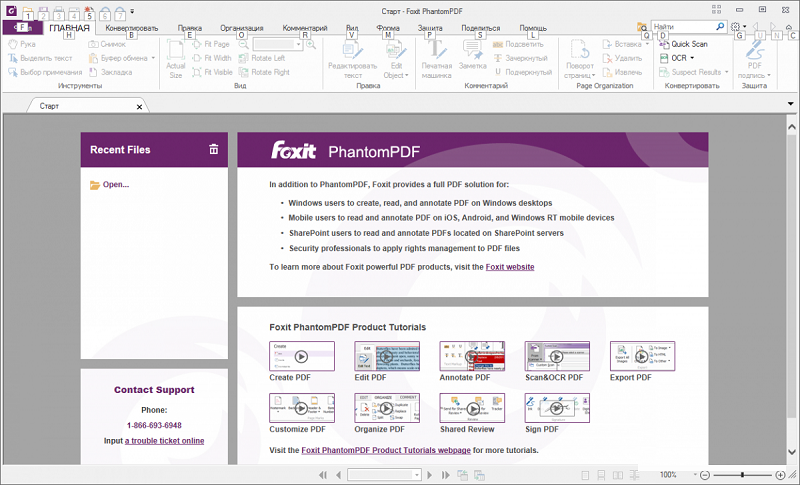Play the Create PDF tutorial thumbnail
The width and height of the screenshot is (800, 485).
click(x=302, y=356)
